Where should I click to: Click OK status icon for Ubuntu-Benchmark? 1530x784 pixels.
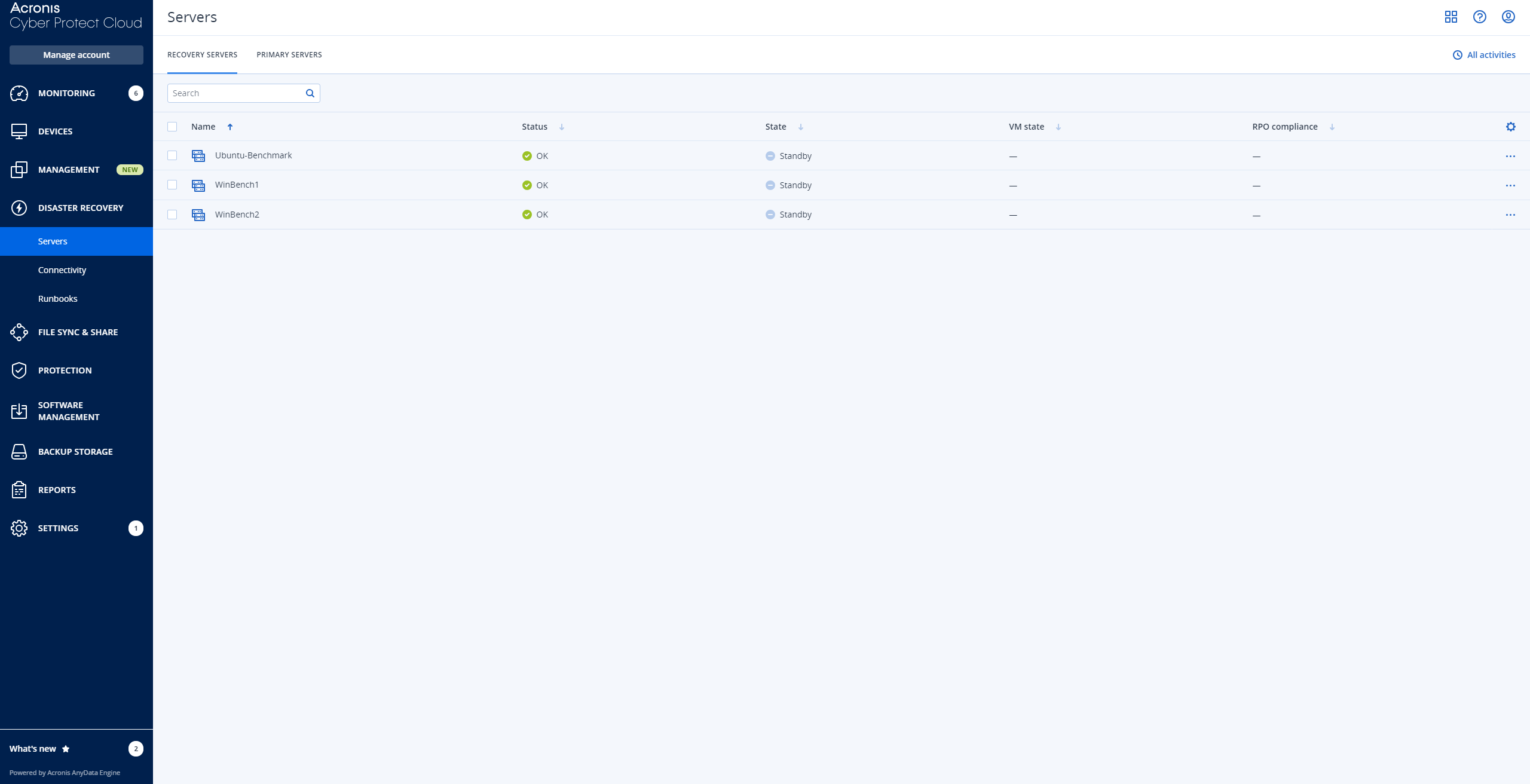[527, 156]
